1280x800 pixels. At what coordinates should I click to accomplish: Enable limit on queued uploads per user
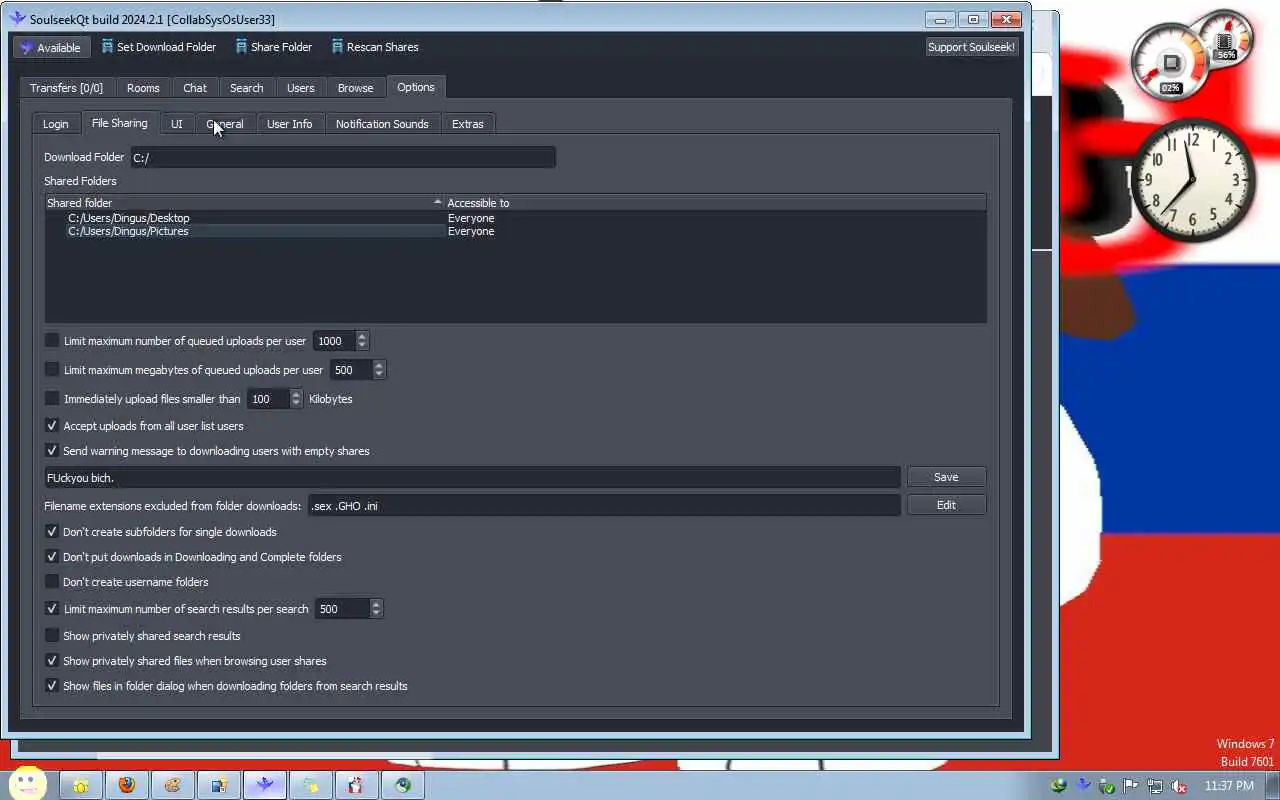tap(52, 341)
